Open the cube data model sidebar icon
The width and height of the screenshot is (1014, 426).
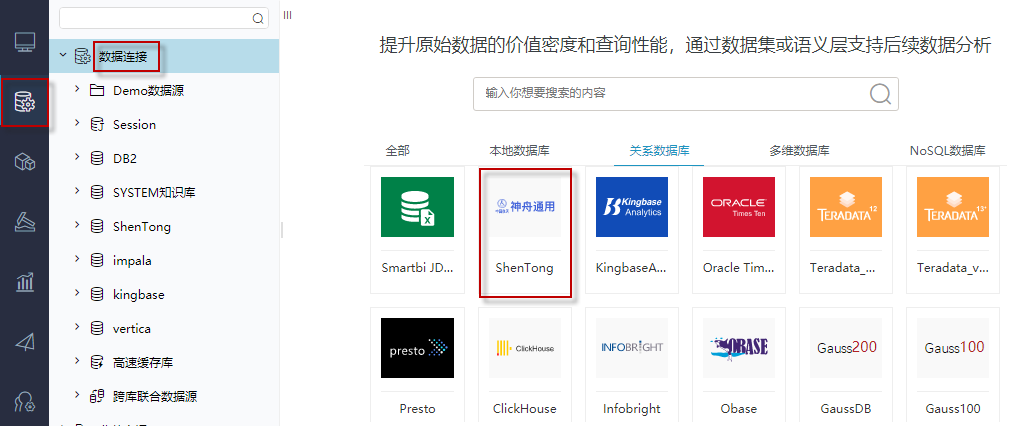25,162
